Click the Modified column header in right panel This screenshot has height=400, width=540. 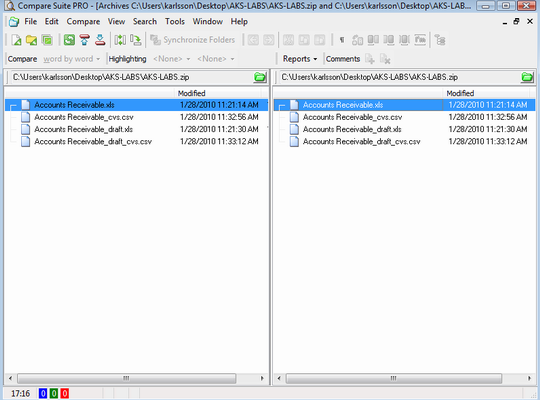(x=460, y=93)
